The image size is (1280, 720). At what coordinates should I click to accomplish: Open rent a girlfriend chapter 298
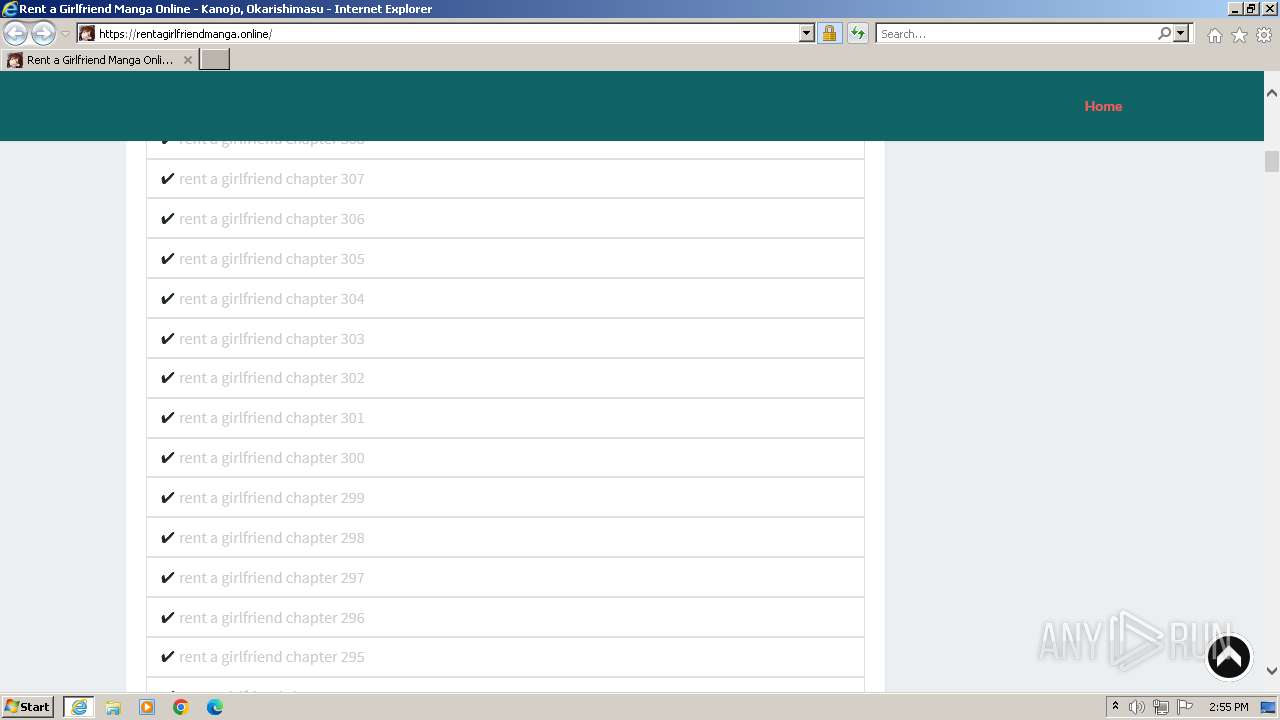(271, 538)
